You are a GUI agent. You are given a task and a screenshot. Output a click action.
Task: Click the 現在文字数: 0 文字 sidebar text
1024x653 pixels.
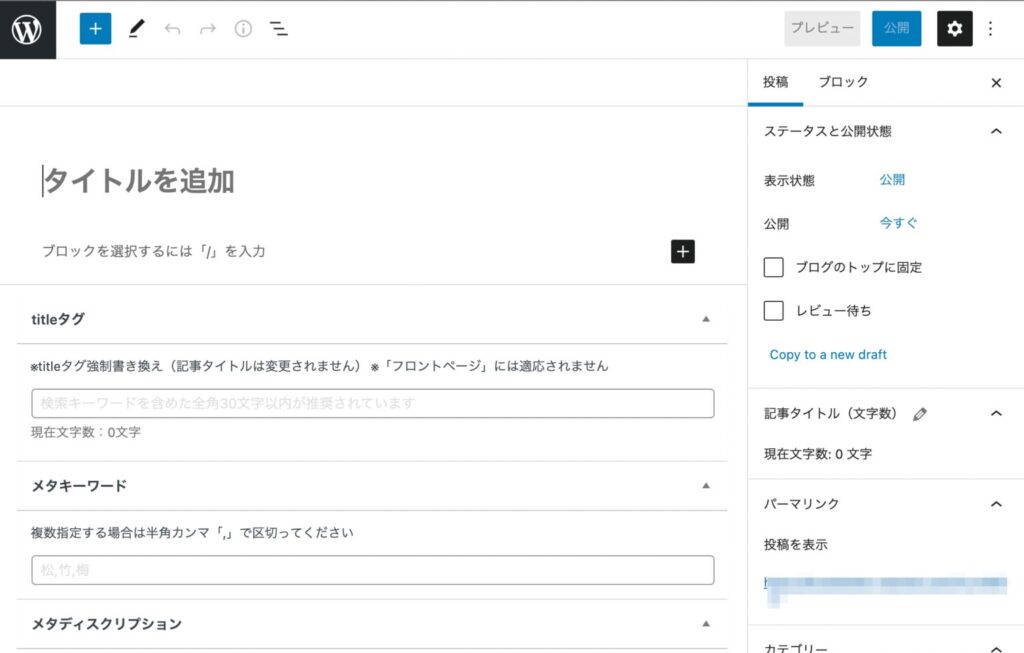point(818,454)
